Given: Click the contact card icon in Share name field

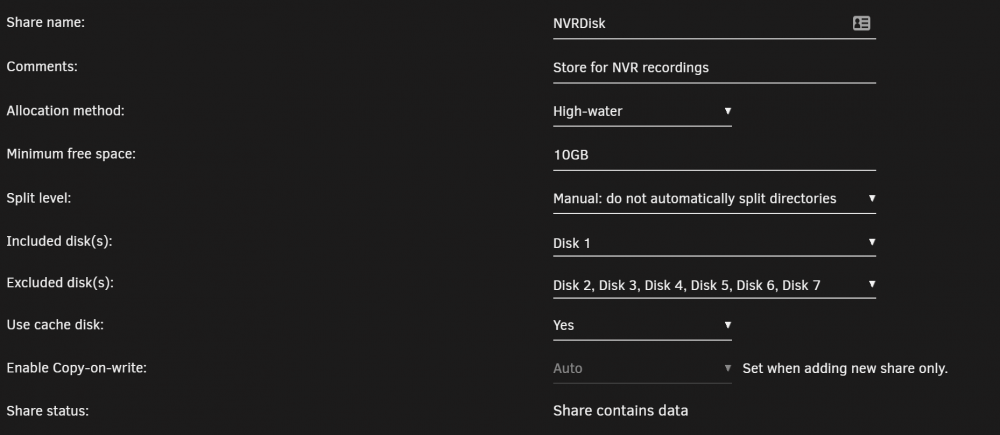Looking at the screenshot, I should pos(861,24).
